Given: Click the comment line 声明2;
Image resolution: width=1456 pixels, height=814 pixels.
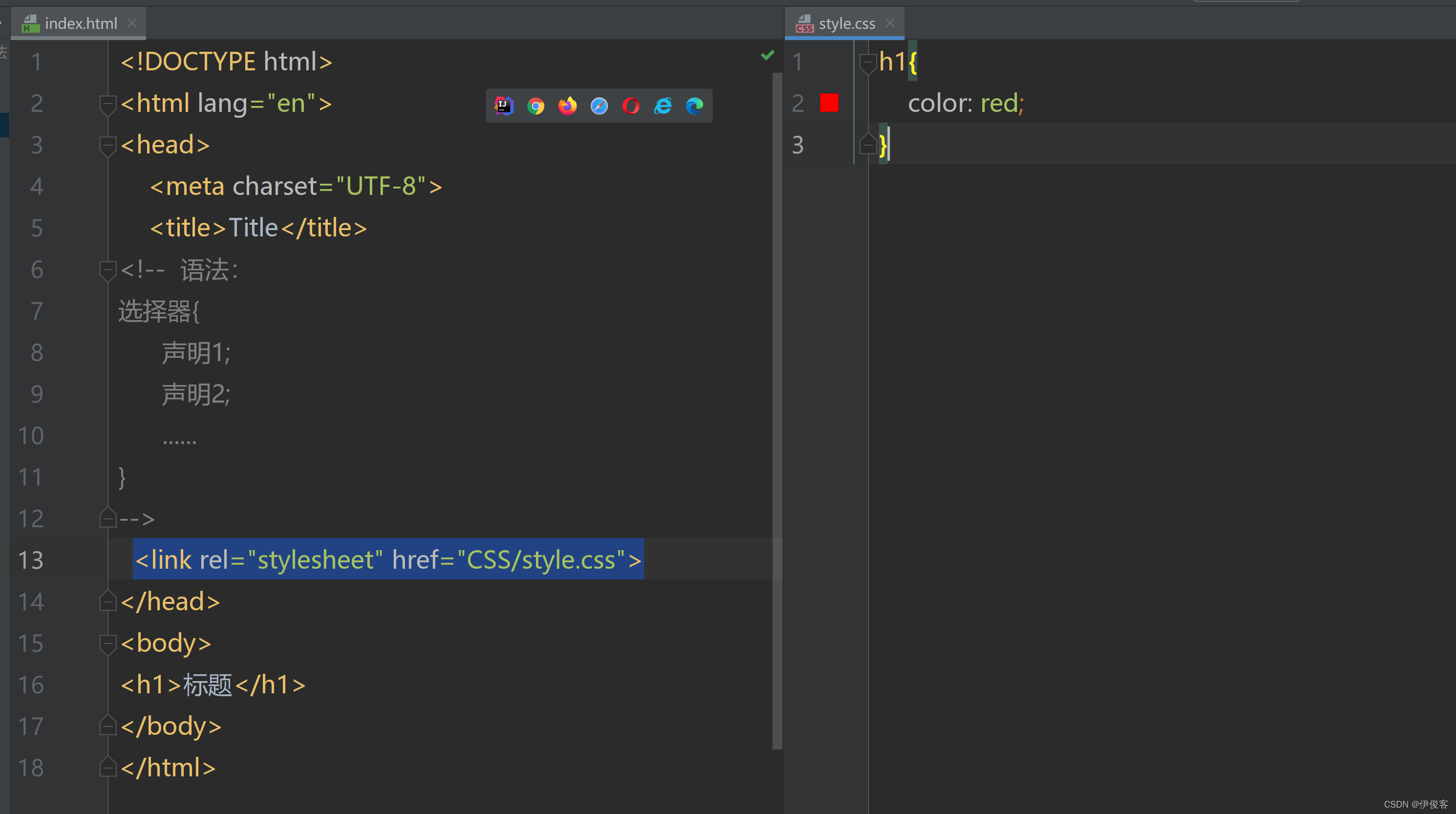Looking at the screenshot, I should click(196, 395).
